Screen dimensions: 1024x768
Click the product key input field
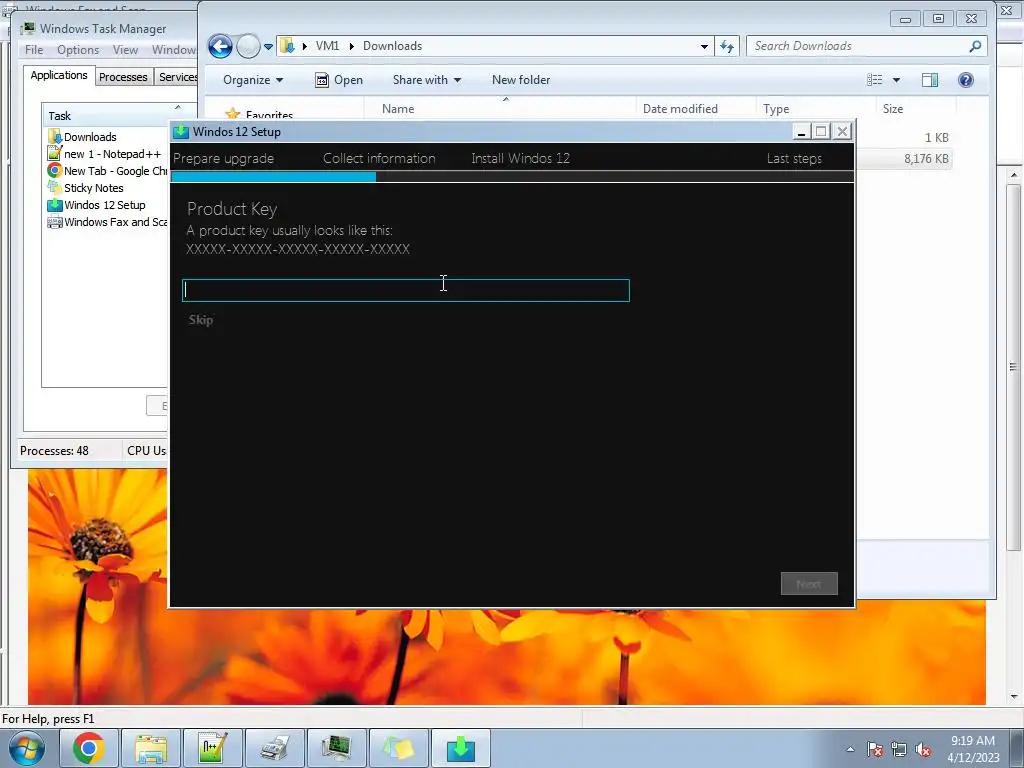[406, 291]
